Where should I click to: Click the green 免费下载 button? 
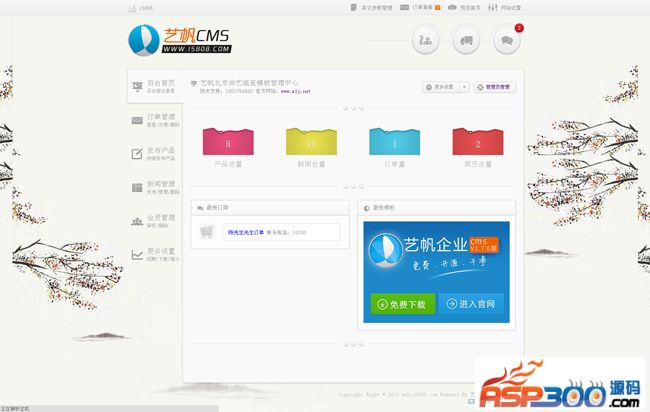pos(403,304)
